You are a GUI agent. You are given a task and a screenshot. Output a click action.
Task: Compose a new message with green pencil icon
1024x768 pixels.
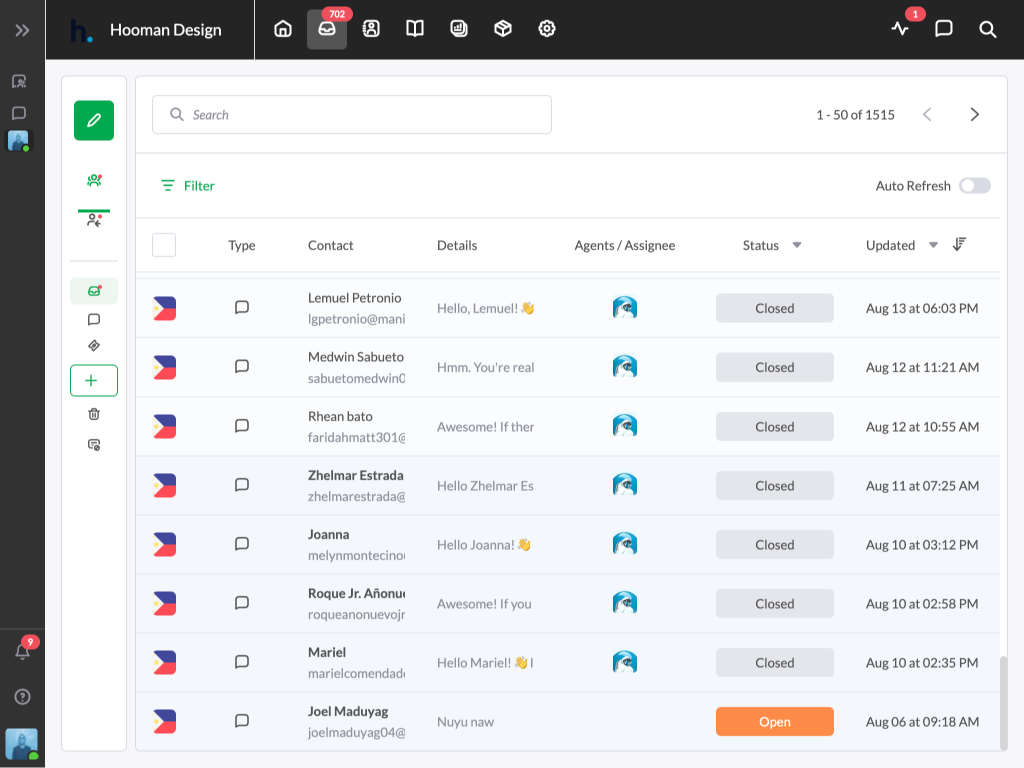coord(93,120)
